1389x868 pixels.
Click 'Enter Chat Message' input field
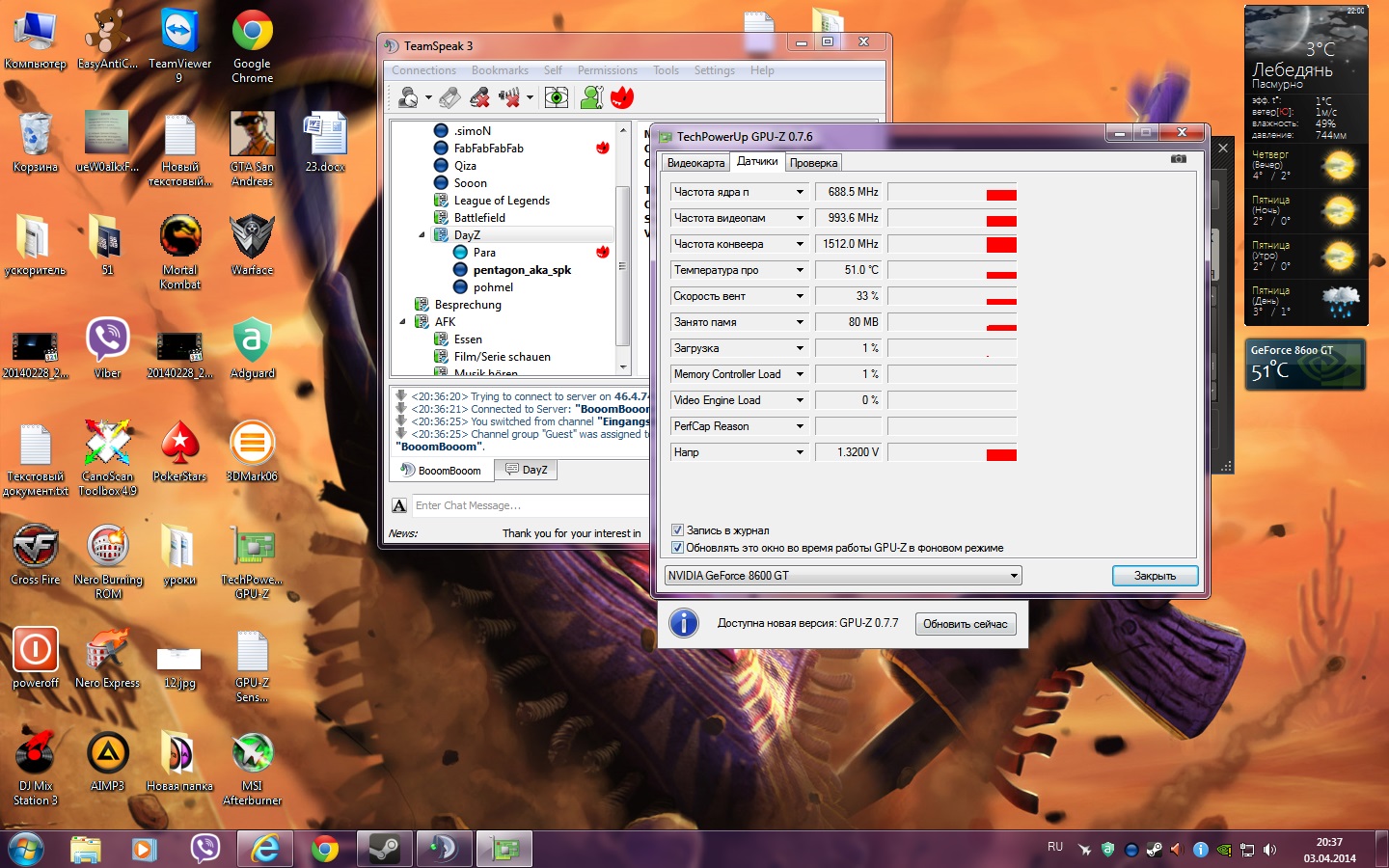click(530, 505)
